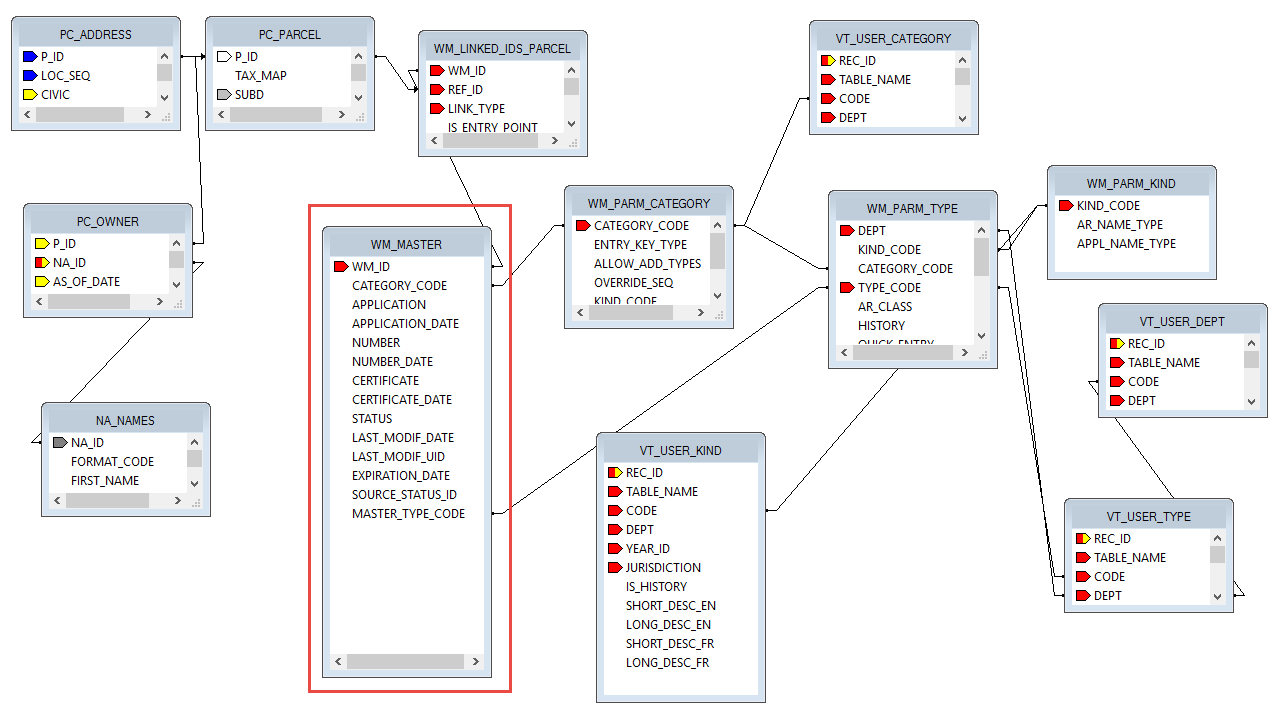Select the yellow key icon beside CIVIC

point(29,95)
